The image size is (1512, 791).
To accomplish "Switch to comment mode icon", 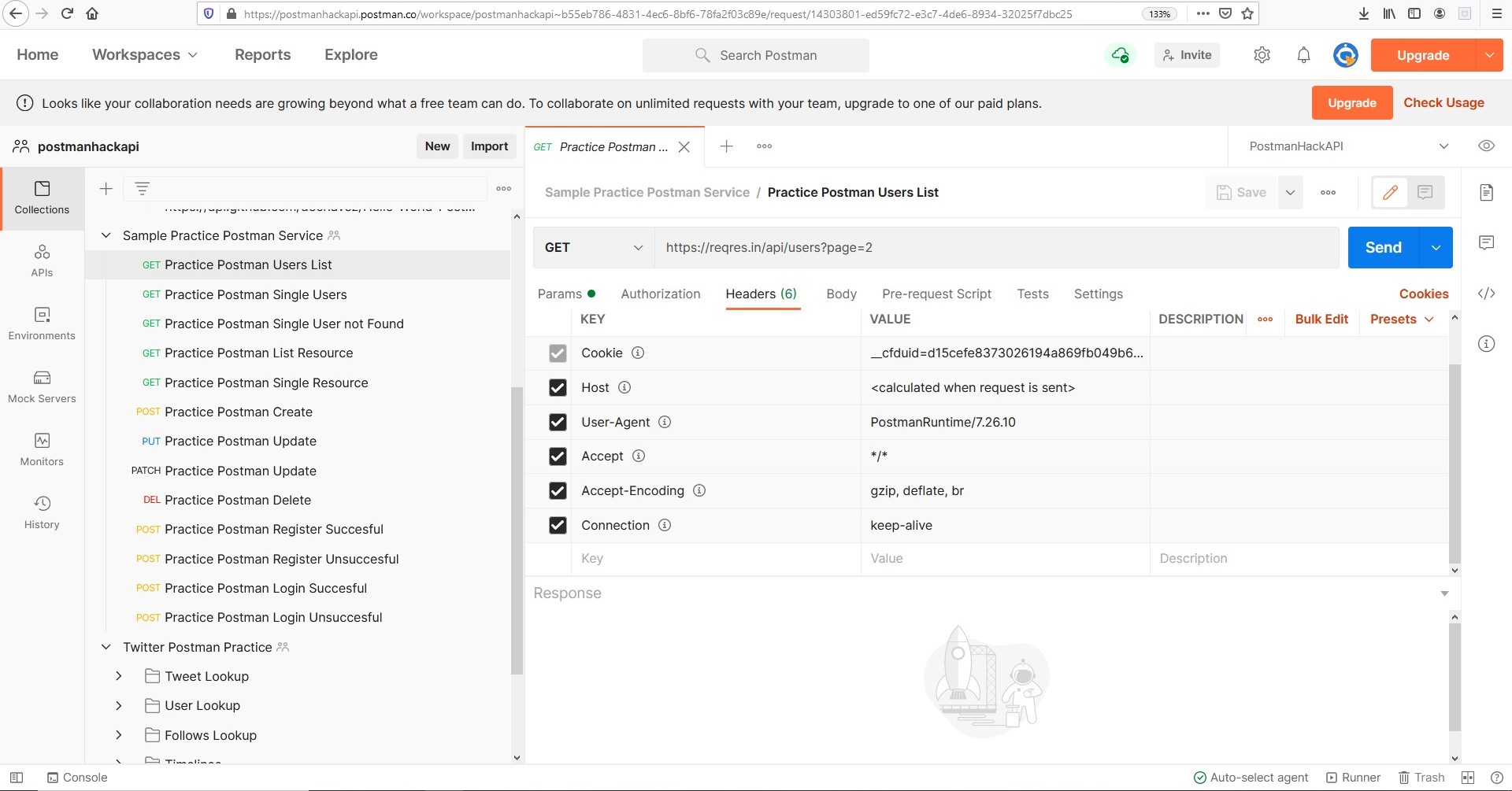I will [x=1425, y=192].
